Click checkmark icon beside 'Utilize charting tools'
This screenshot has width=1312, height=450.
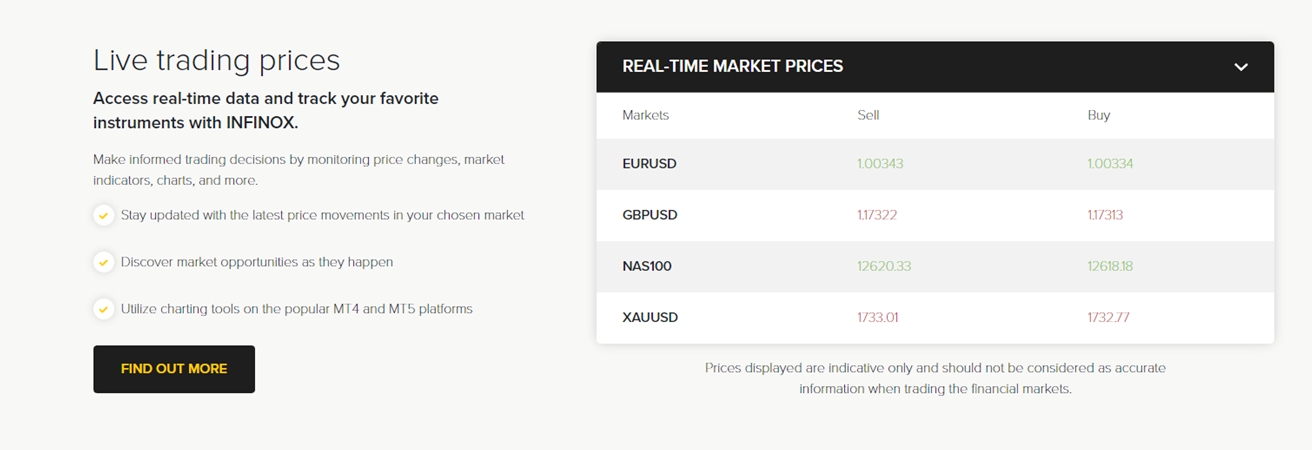point(103,309)
